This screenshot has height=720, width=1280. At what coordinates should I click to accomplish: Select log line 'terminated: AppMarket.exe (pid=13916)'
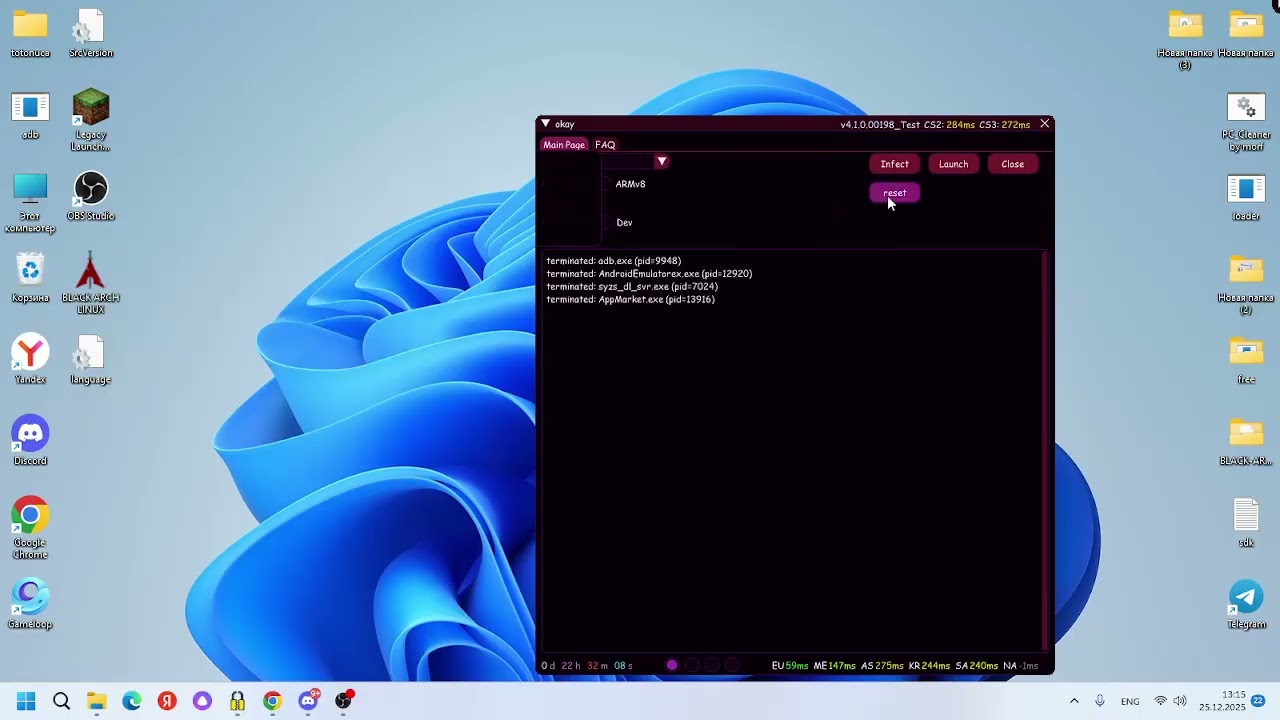[x=630, y=300]
